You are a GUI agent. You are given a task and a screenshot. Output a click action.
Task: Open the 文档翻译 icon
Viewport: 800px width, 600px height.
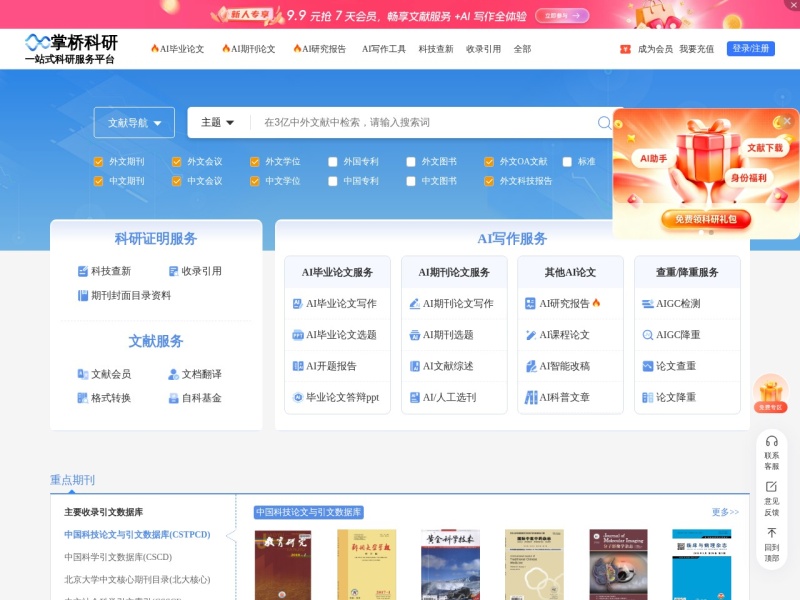[x=173, y=374]
